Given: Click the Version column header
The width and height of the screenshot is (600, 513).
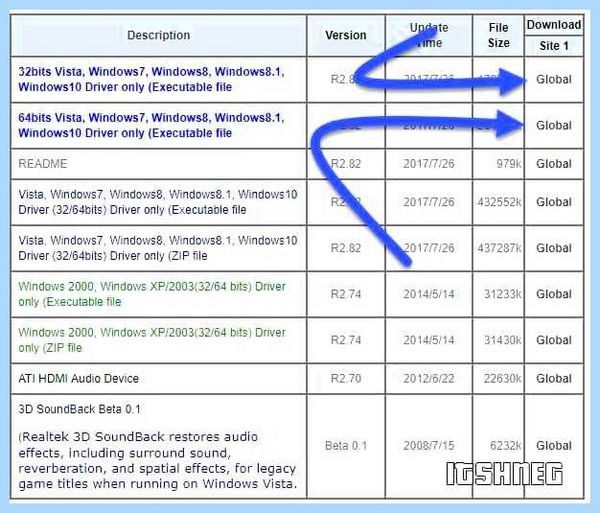Looking at the screenshot, I should pyautogui.click(x=346, y=35).
